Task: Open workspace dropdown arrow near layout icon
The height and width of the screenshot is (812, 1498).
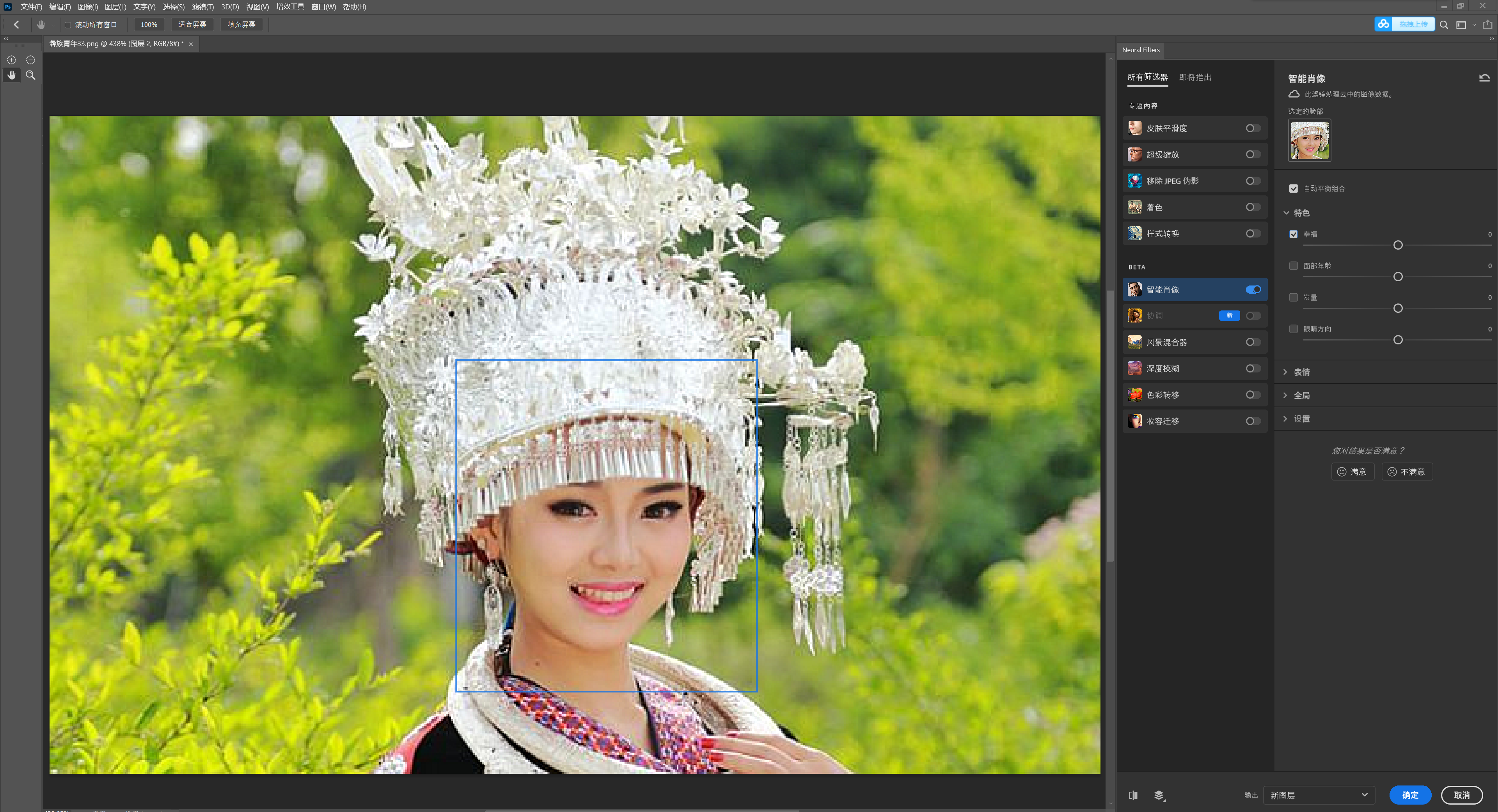Action: [x=1474, y=25]
